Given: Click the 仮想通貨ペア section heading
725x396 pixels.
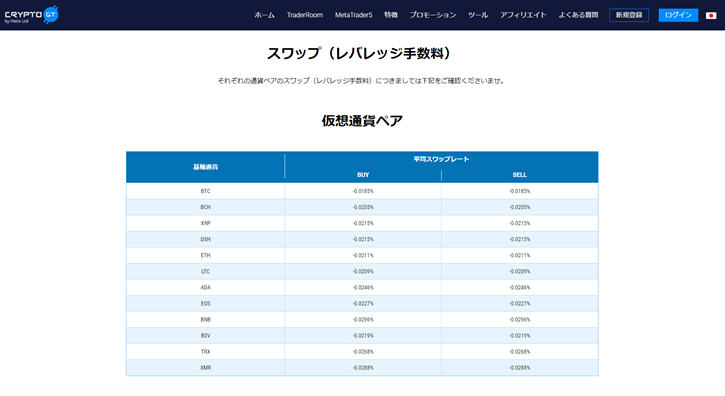Looking at the screenshot, I should point(362,121).
